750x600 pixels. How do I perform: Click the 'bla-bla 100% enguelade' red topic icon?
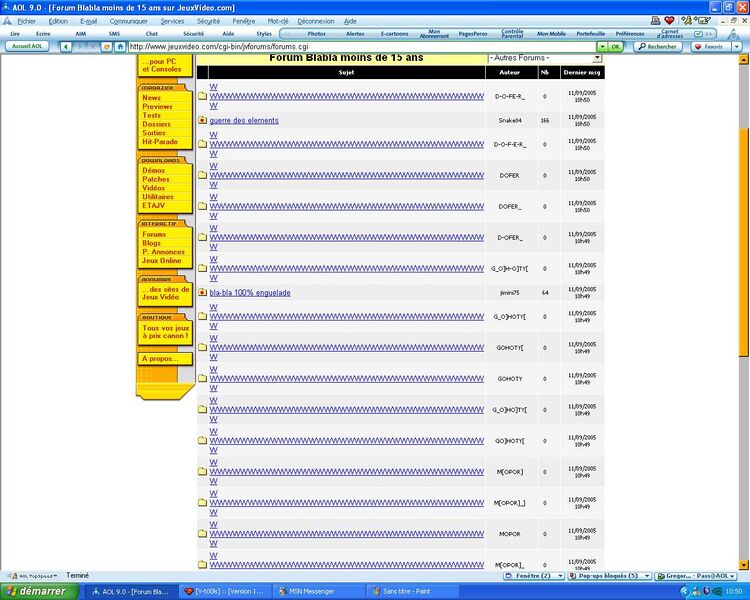tap(202, 293)
